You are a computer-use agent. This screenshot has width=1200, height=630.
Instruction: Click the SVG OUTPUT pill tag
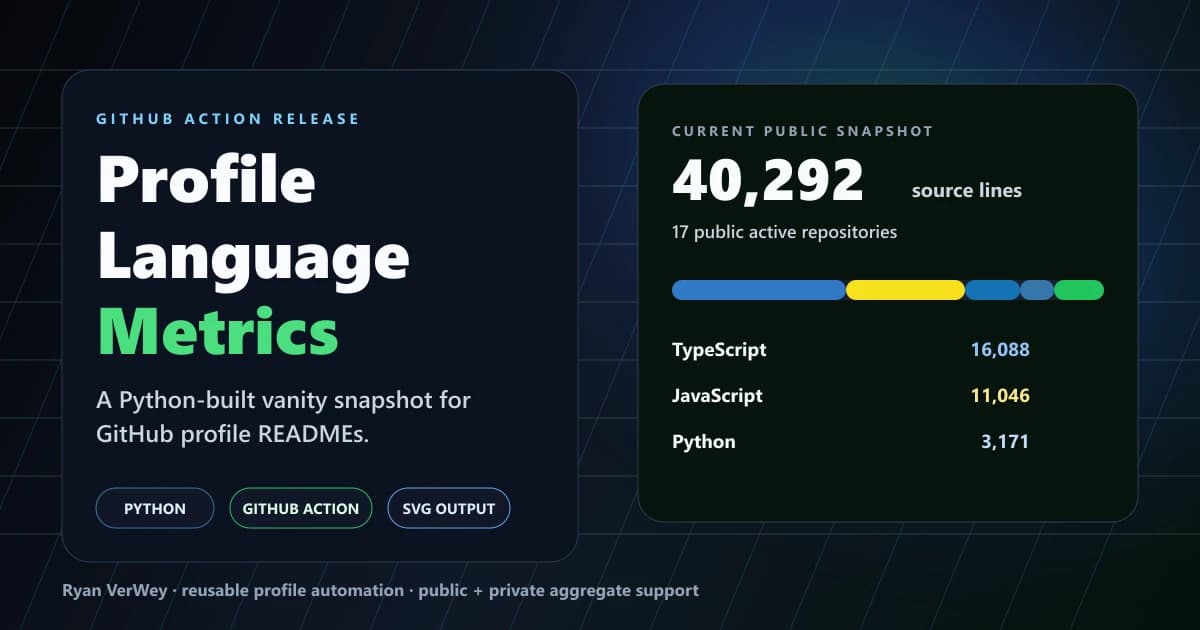449,508
